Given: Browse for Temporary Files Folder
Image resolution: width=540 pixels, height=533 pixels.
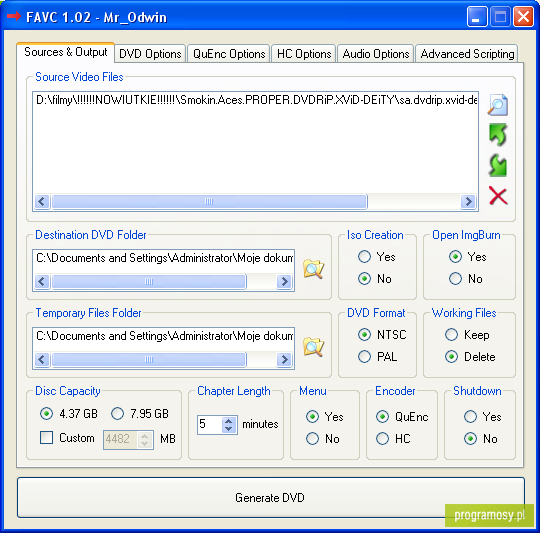Looking at the screenshot, I should 313,347.
